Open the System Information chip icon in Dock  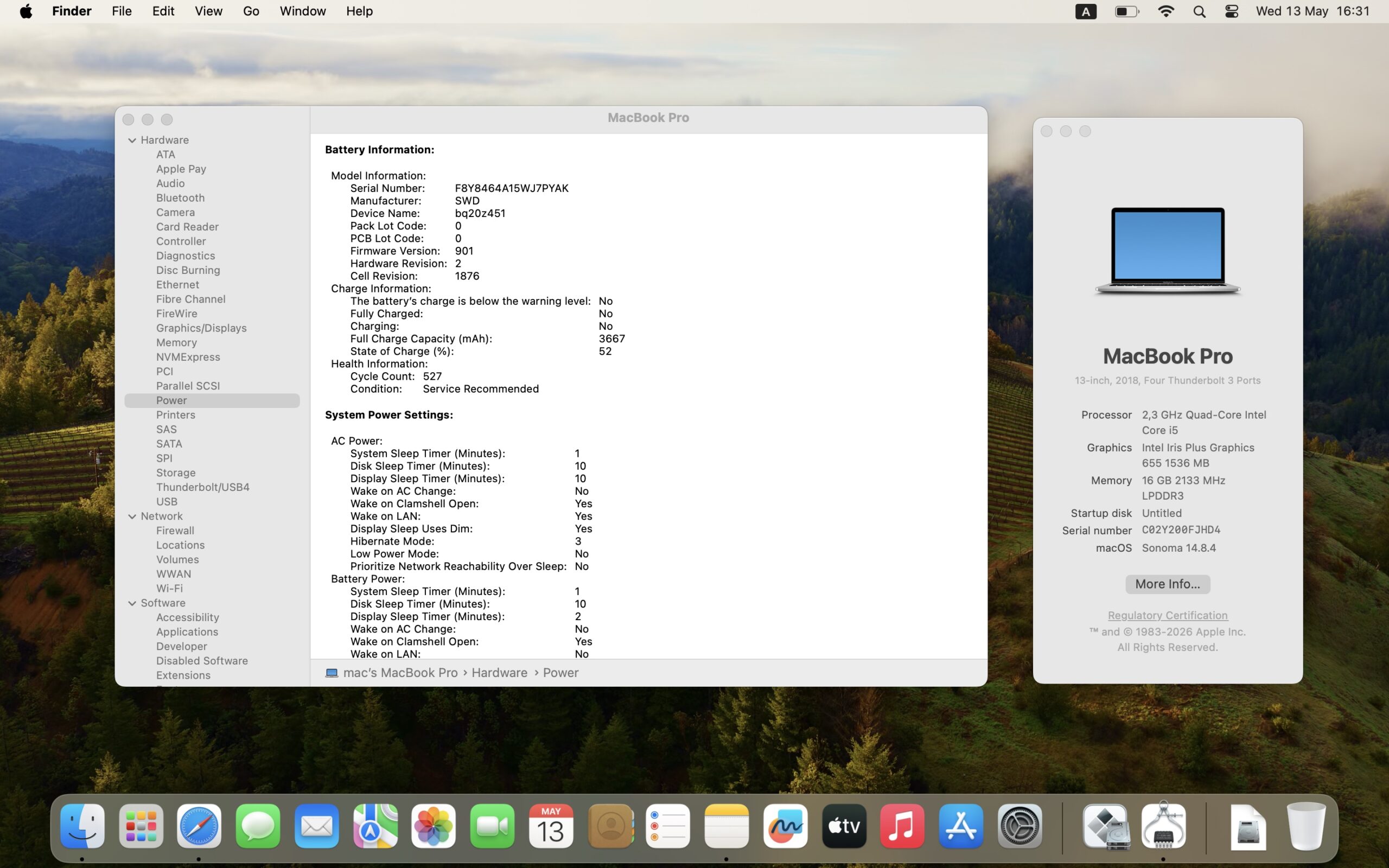point(1163,826)
